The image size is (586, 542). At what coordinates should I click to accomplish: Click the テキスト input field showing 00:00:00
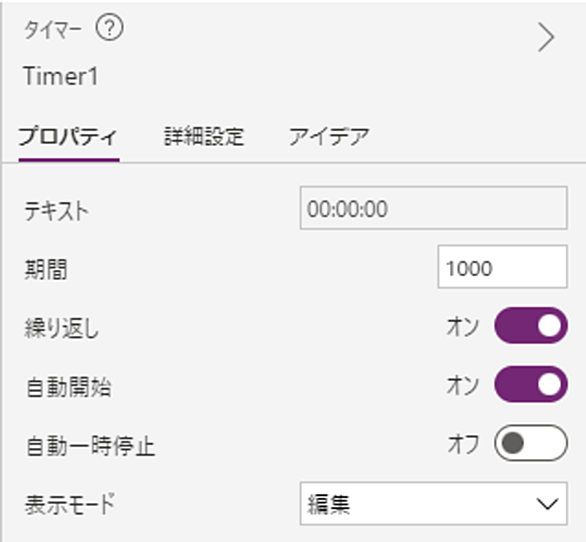coord(434,208)
